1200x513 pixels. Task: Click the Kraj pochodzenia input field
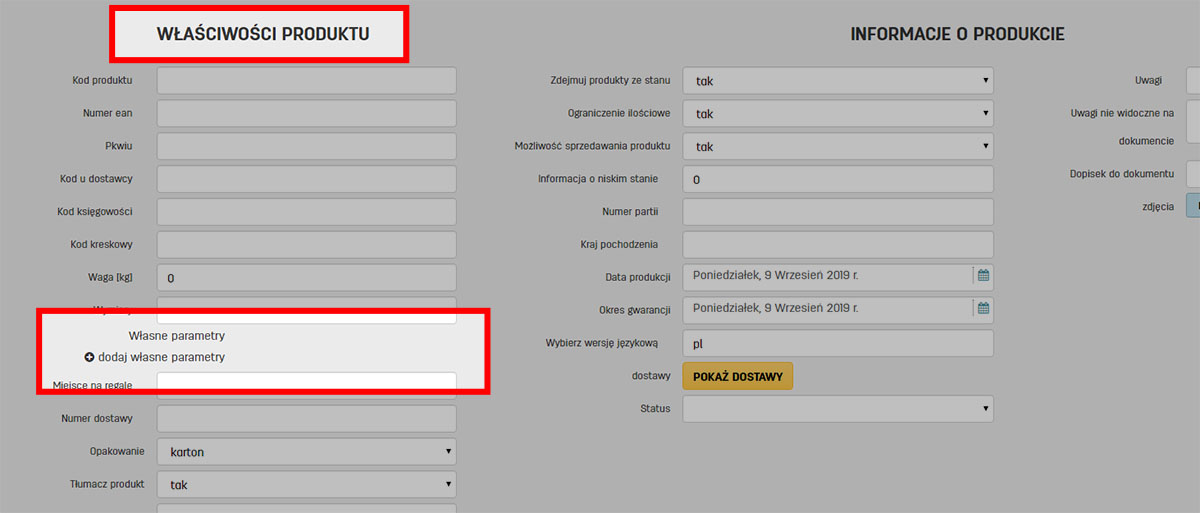[x=838, y=245]
